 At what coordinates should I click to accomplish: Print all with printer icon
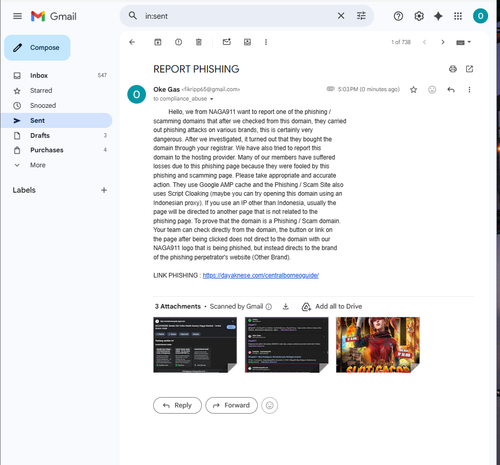[453, 69]
